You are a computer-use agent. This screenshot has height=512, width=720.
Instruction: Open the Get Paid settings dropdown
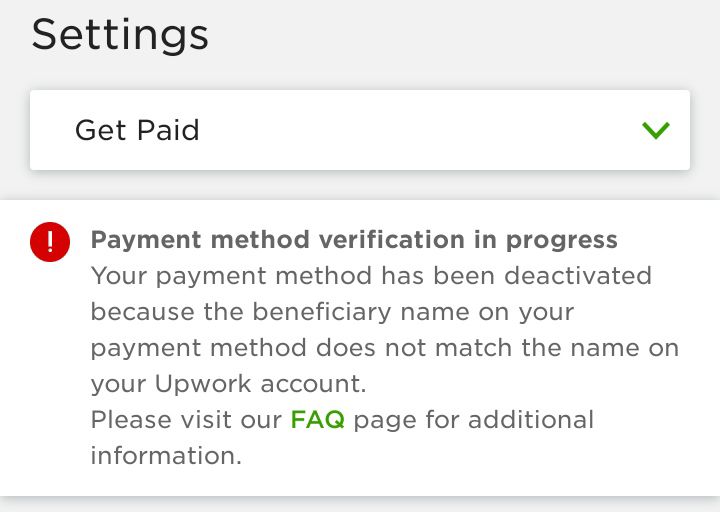coord(360,130)
